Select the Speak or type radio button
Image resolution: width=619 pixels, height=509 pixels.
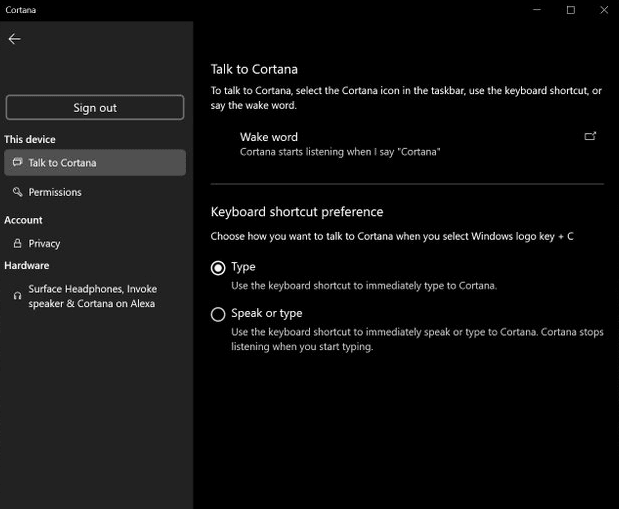tap(218, 315)
